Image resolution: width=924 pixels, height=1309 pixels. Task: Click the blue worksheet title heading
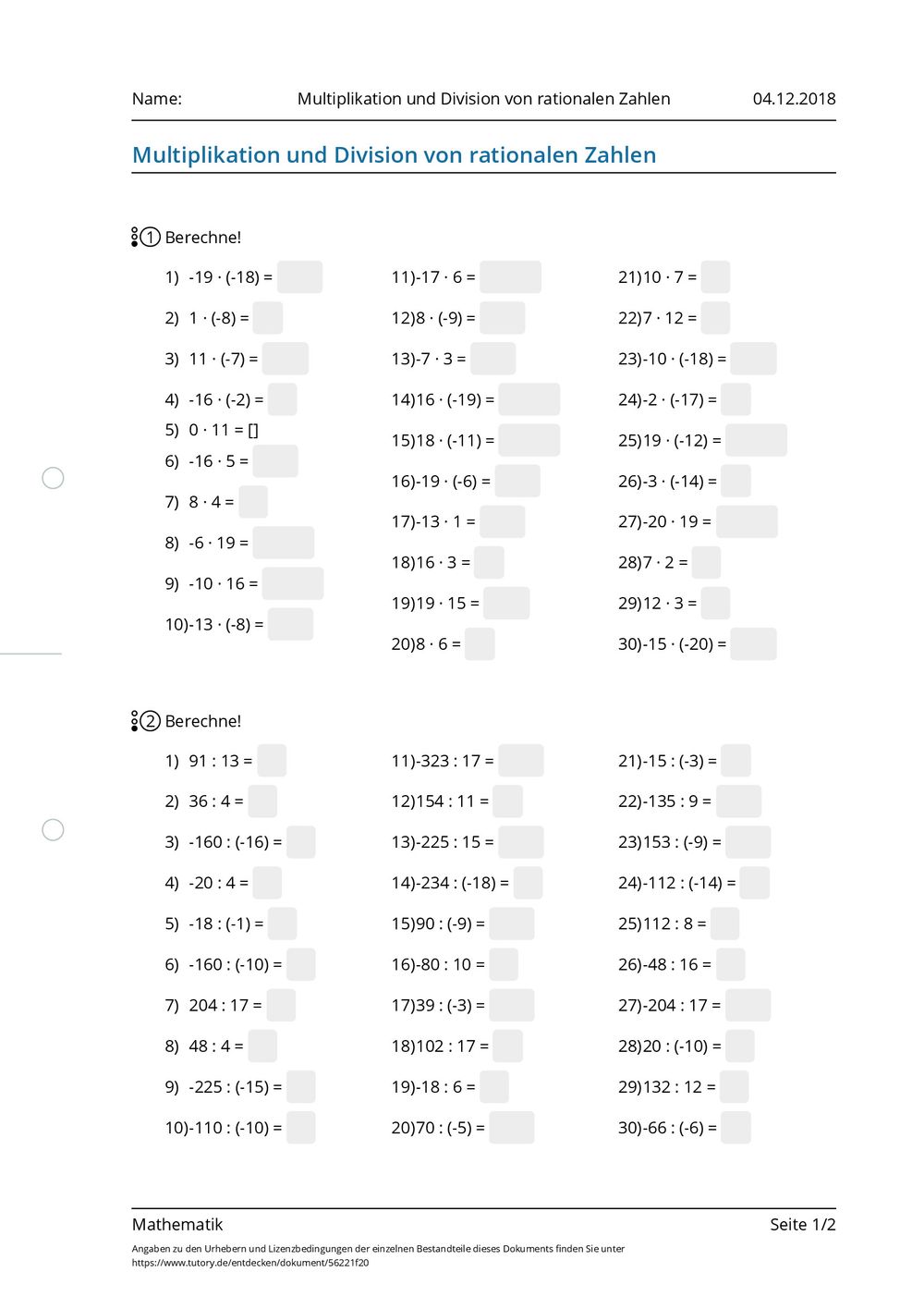point(395,155)
